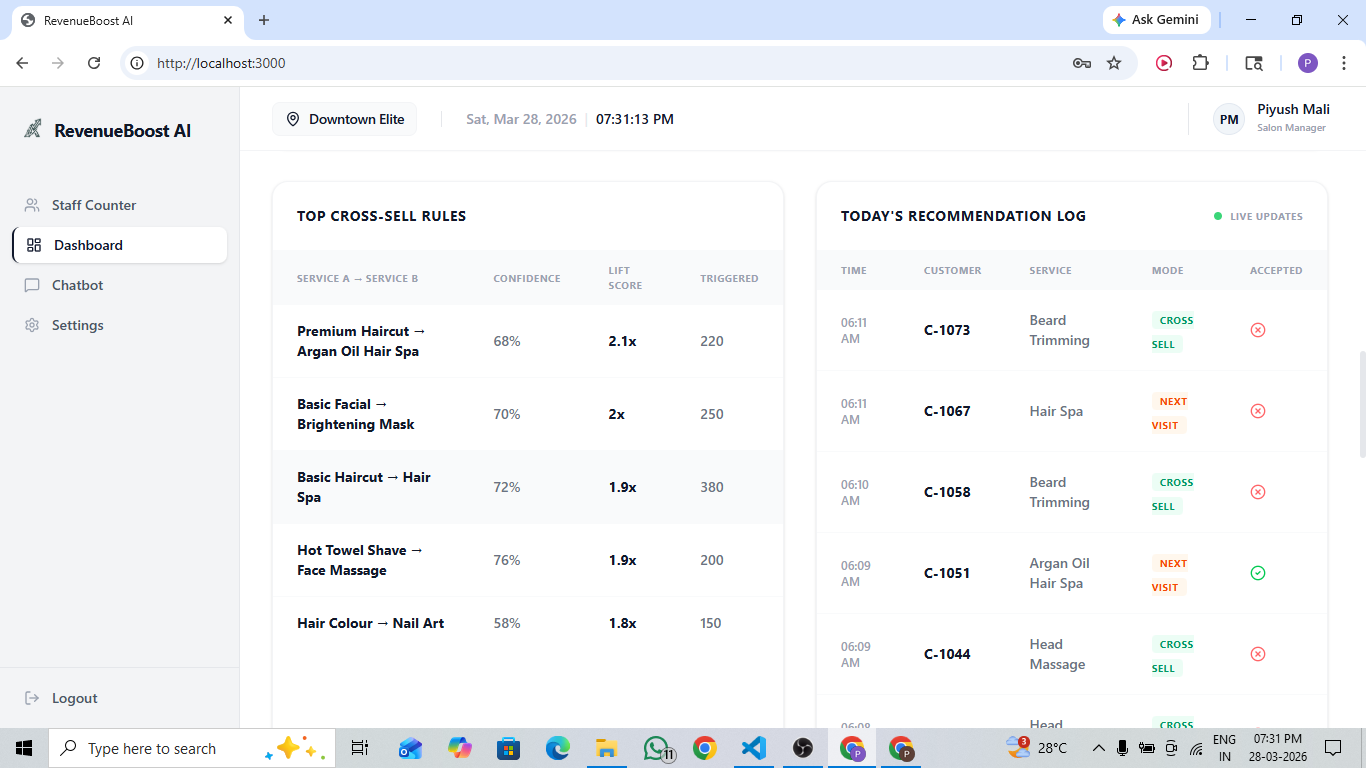Click the Live Updates indicator

(1258, 216)
